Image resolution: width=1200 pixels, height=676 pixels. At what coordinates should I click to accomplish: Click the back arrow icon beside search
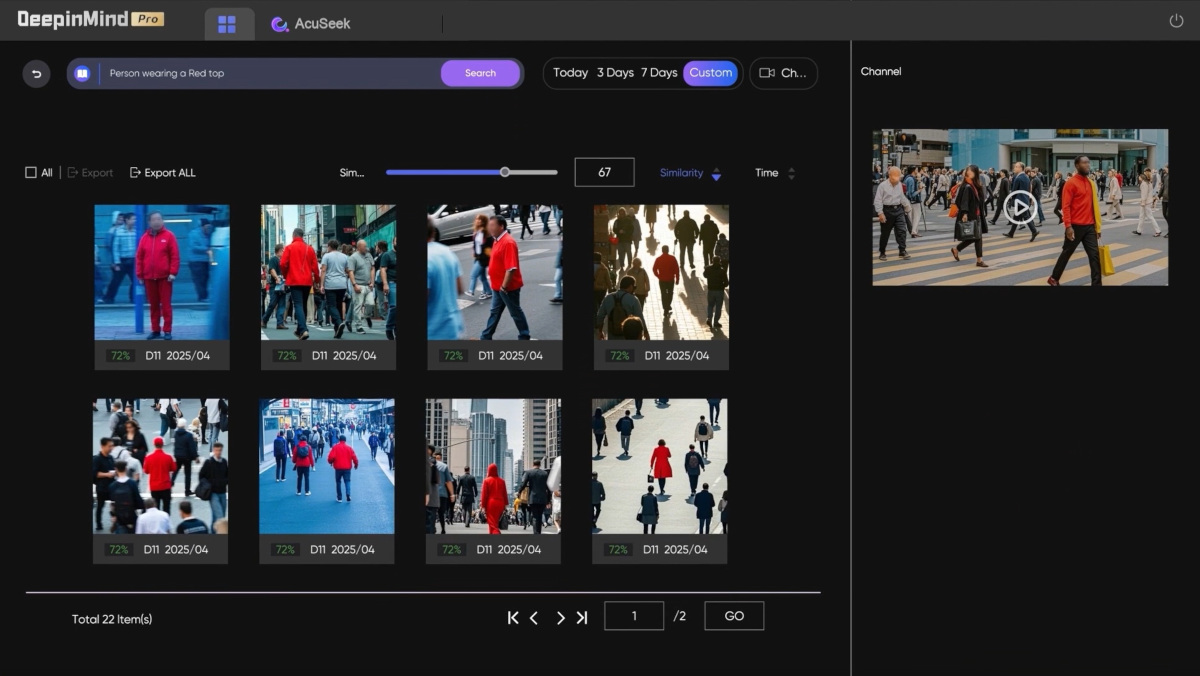[36, 74]
